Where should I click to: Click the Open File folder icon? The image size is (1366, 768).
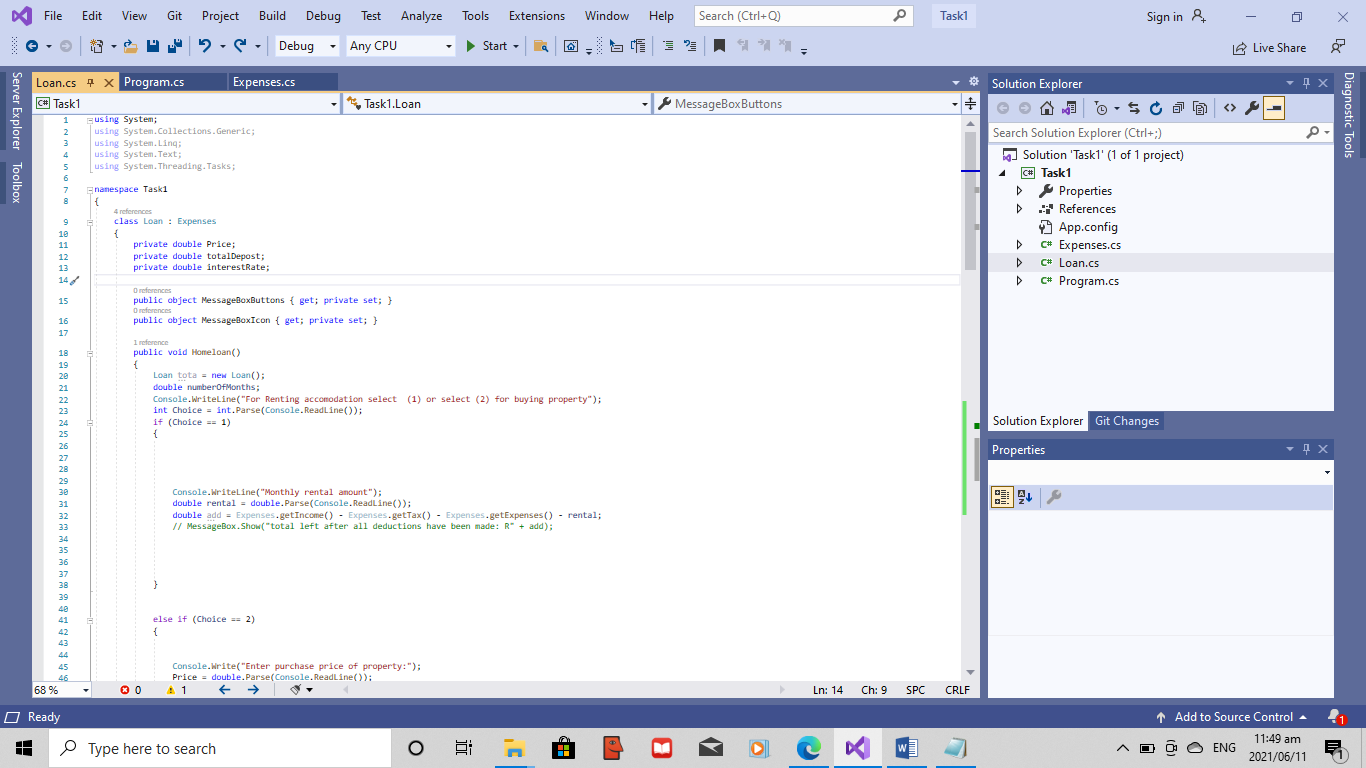[130, 46]
